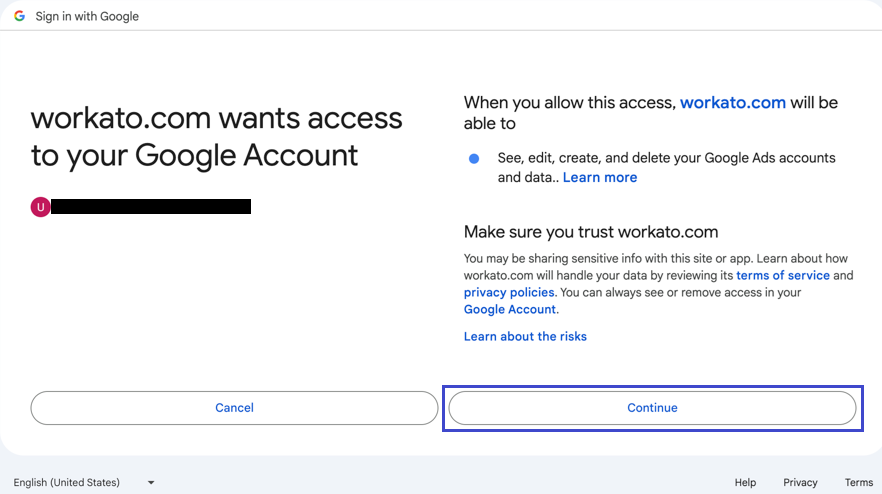This screenshot has height=494, width=882.
Task: Open Learn about the risks link
Action: click(525, 336)
